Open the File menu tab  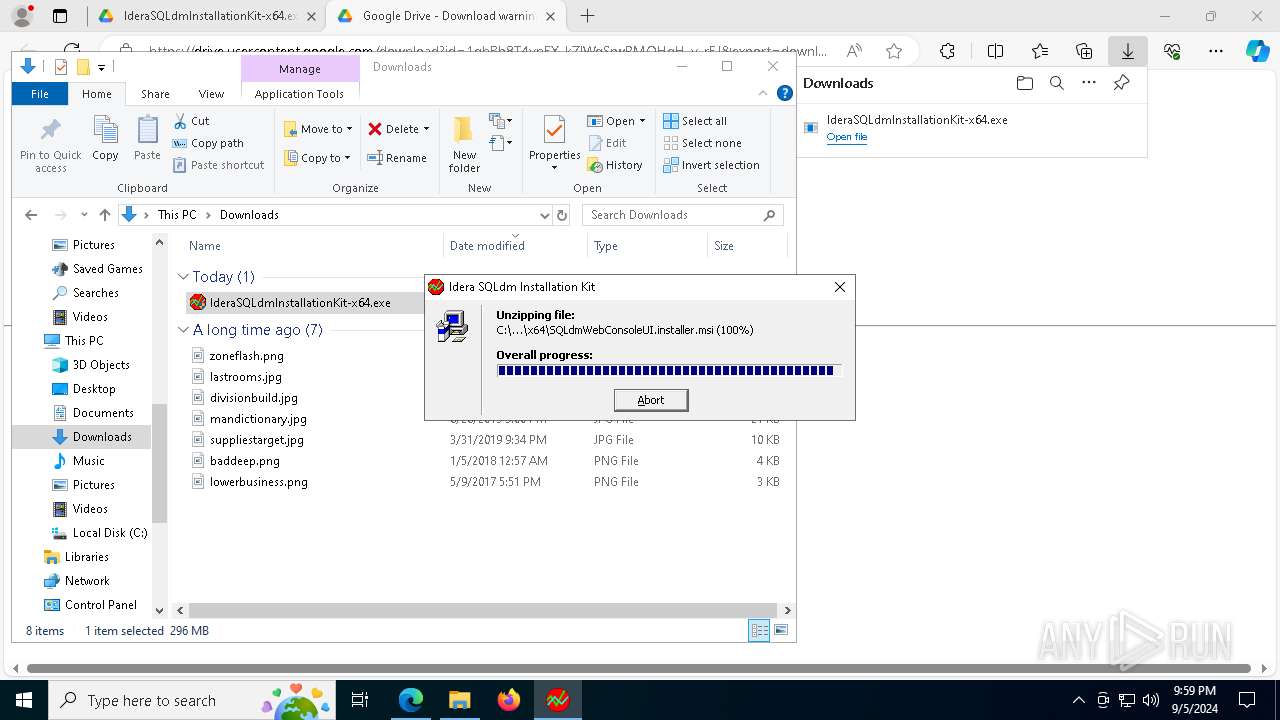point(40,94)
